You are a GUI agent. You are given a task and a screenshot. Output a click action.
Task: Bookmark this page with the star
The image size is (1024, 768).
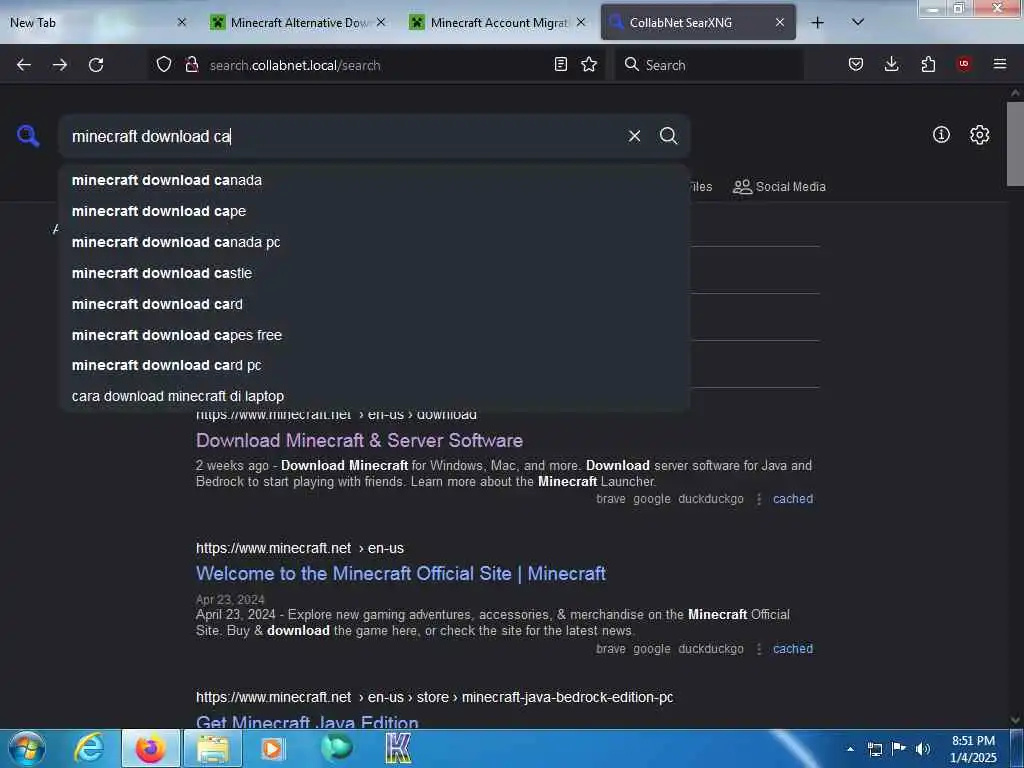pyautogui.click(x=589, y=64)
